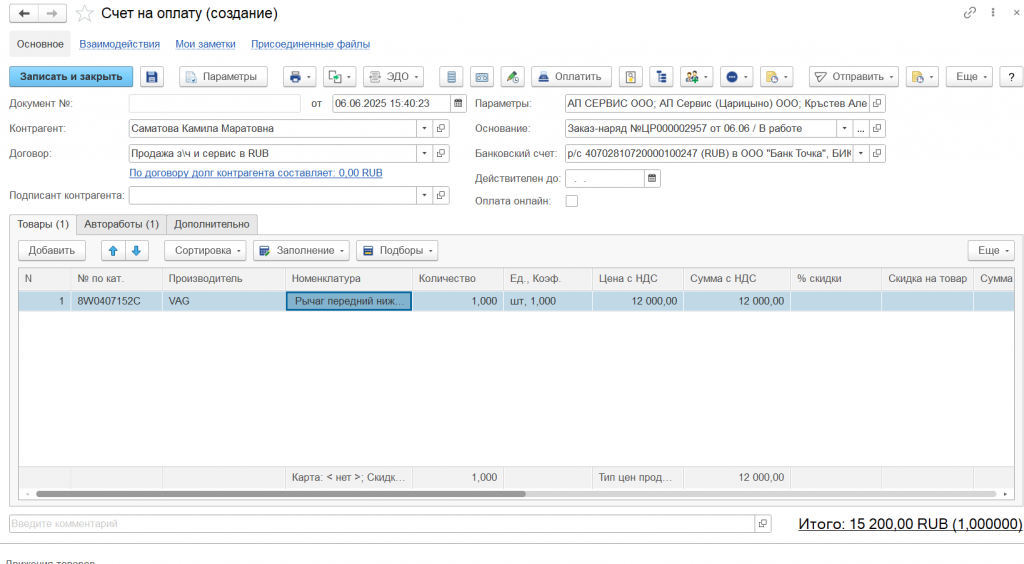1024x564 pixels.
Task: Open the contract debt link
Action: [x=256, y=173]
